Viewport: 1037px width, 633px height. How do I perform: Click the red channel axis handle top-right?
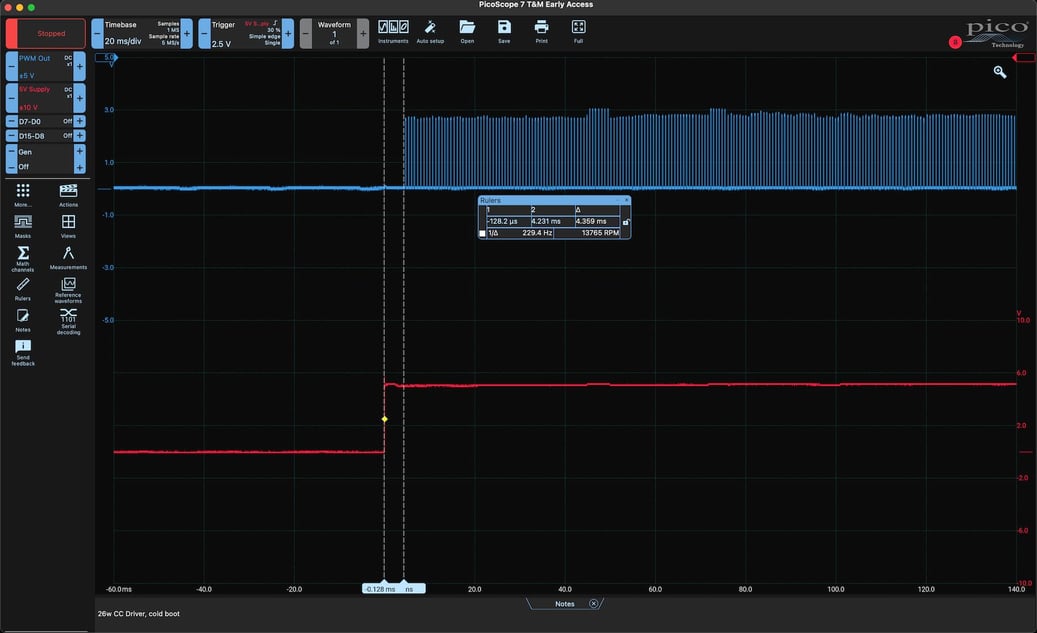(1024, 58)
